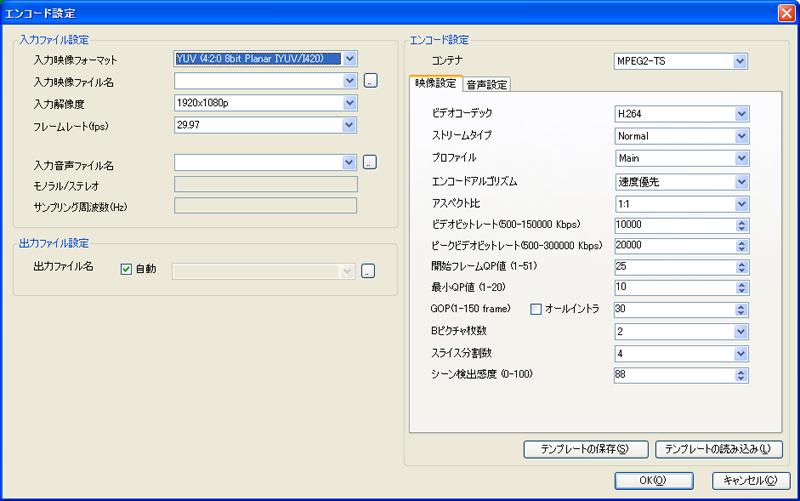The height and width of the screenshot is (501, 800).
Task: Open the コンテナ MPEG2-TS dropdown
Action: pos(740,62)
